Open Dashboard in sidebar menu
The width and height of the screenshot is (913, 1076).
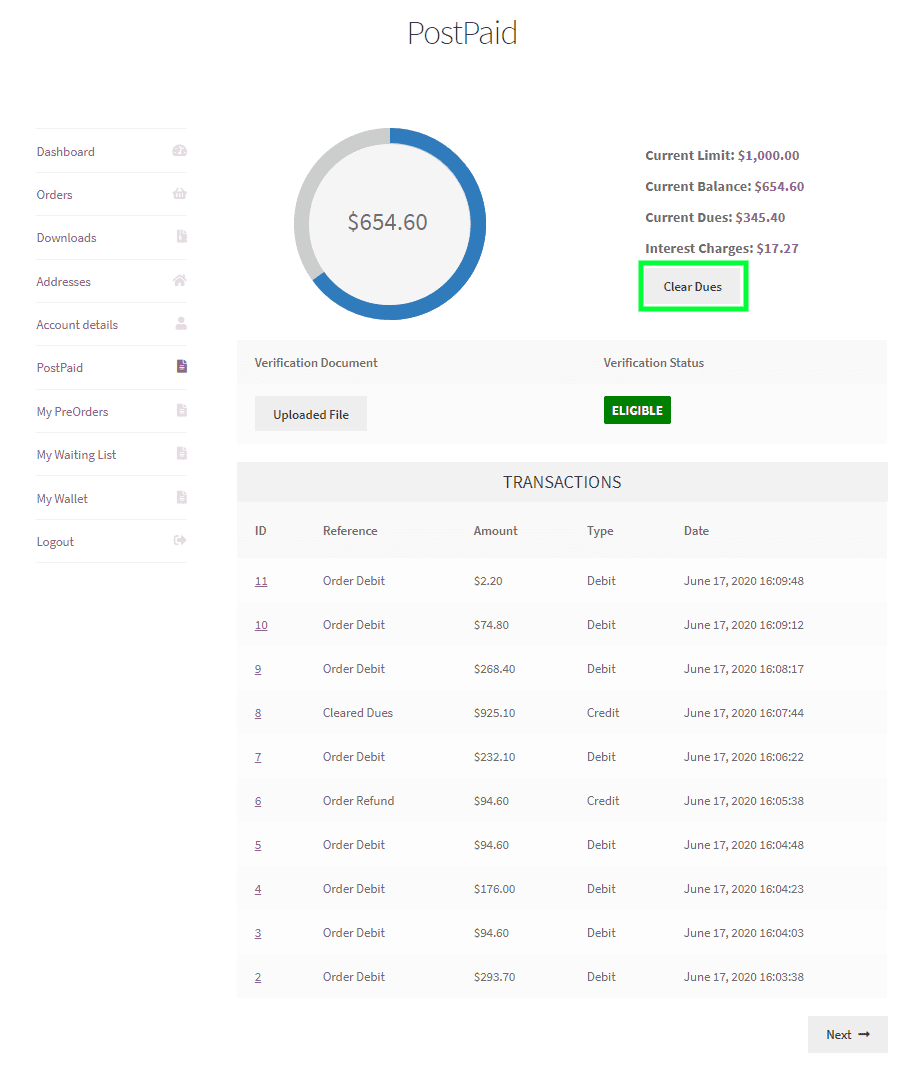click(x=66, y=152)
